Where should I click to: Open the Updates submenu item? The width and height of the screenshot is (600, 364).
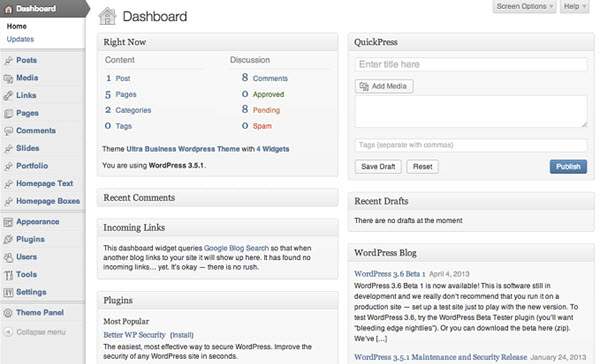tap(20, 39)
